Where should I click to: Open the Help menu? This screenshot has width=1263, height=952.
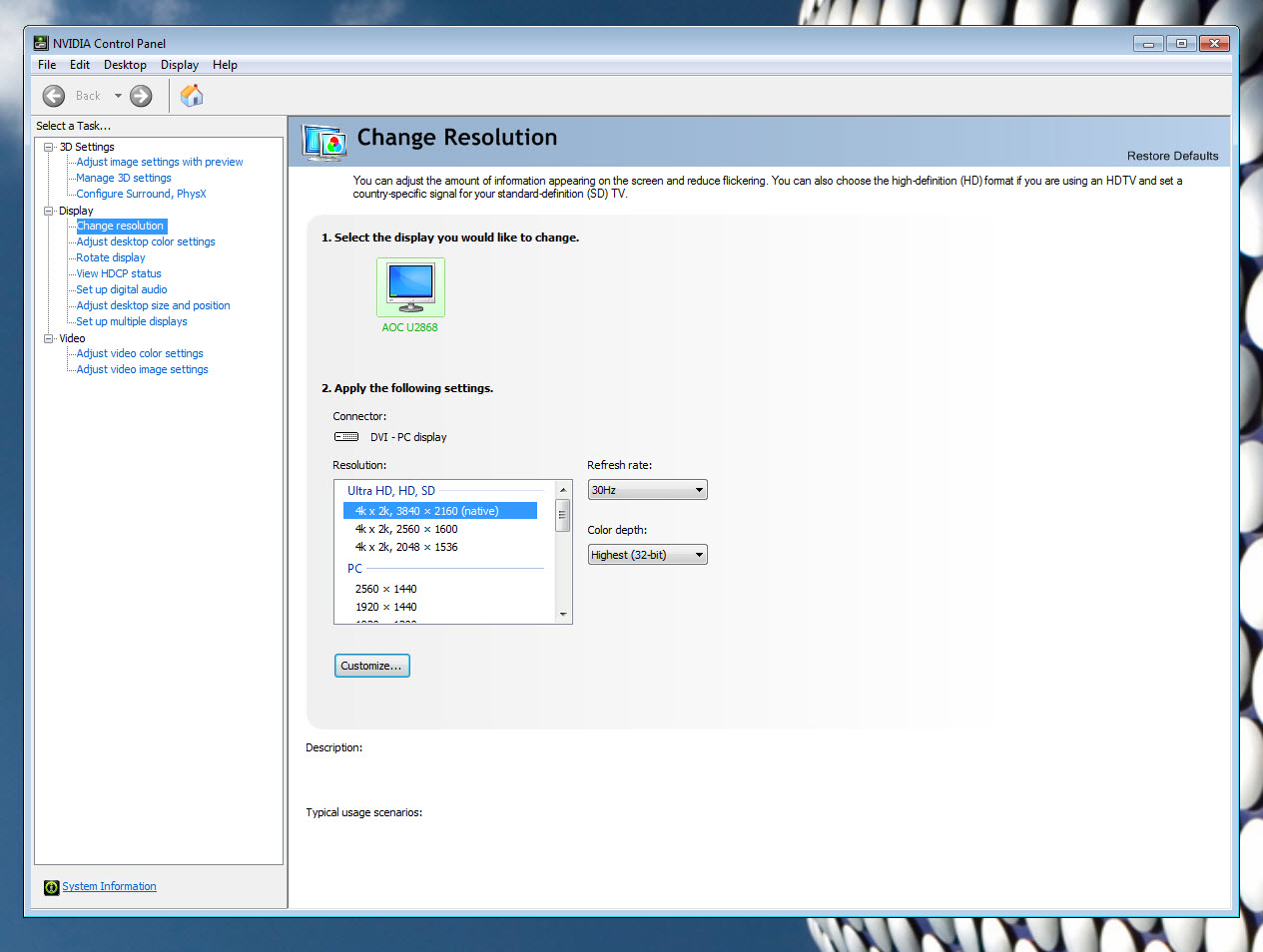point(225,65)
